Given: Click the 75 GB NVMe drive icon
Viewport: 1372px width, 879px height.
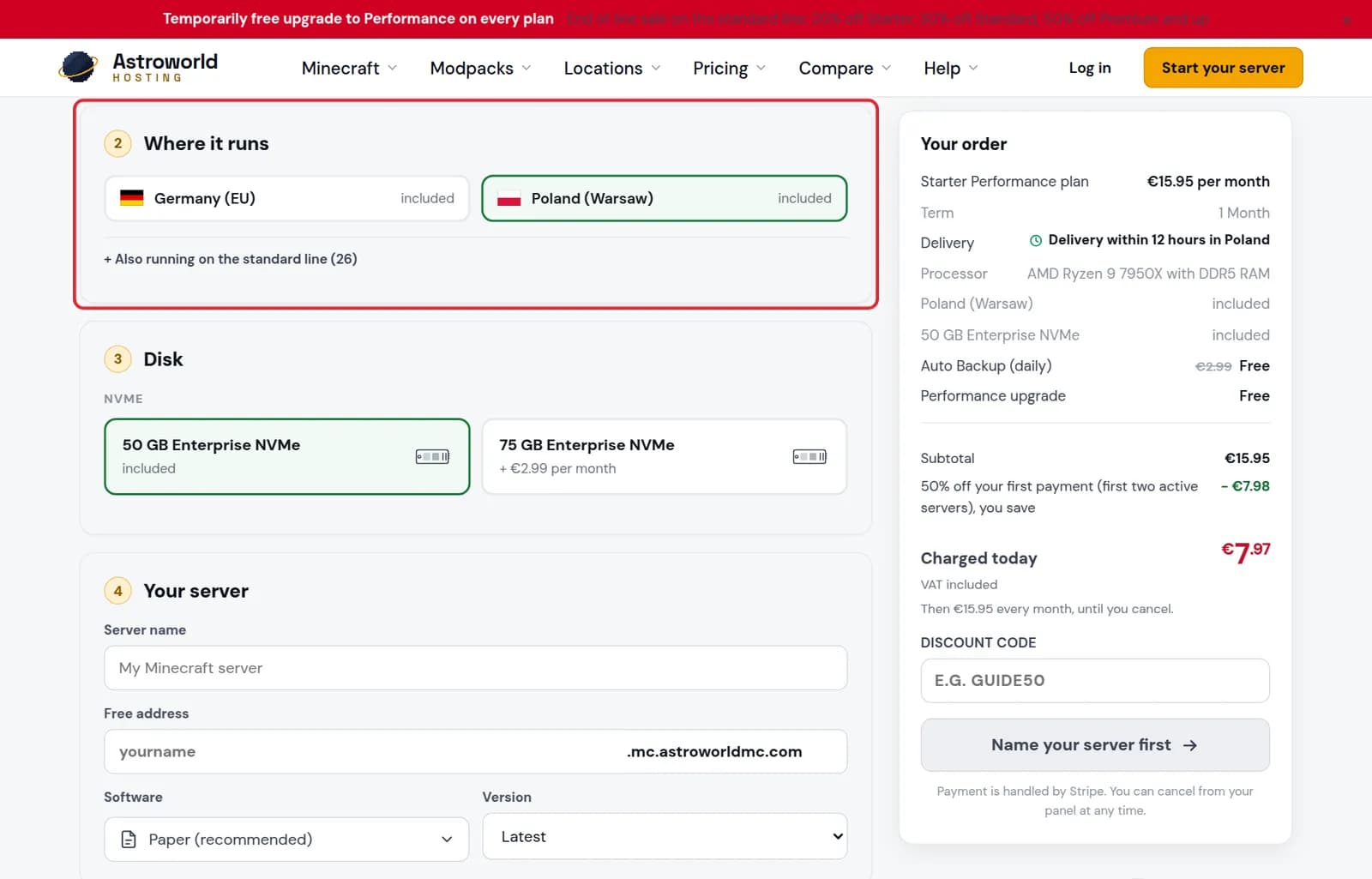Looking at the screenshot, I should [x=809, y=456].
